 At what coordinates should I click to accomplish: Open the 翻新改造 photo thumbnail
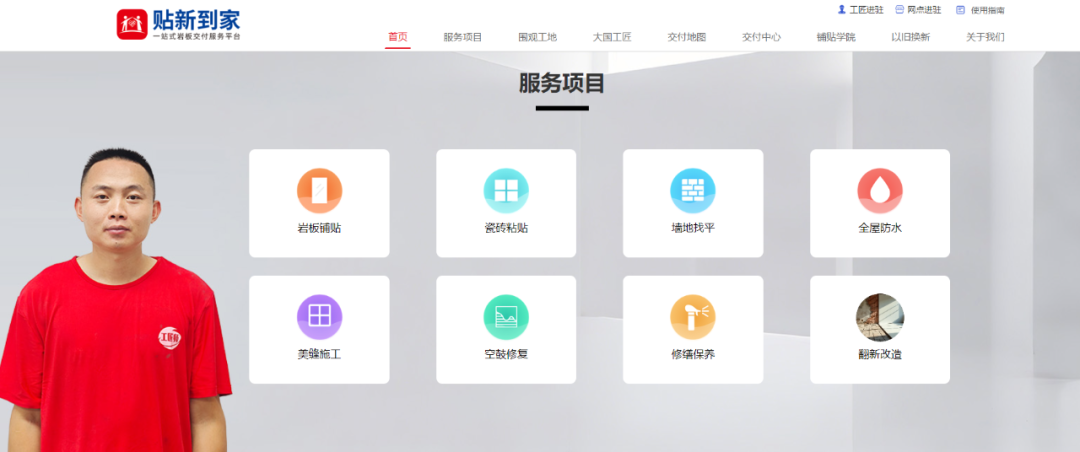click(x=880, y=317)
